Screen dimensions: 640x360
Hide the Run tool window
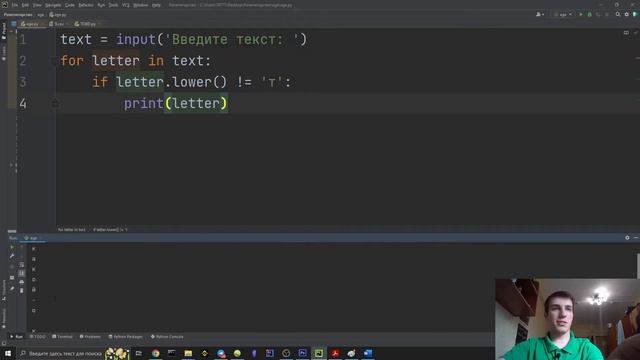(636, 238)
